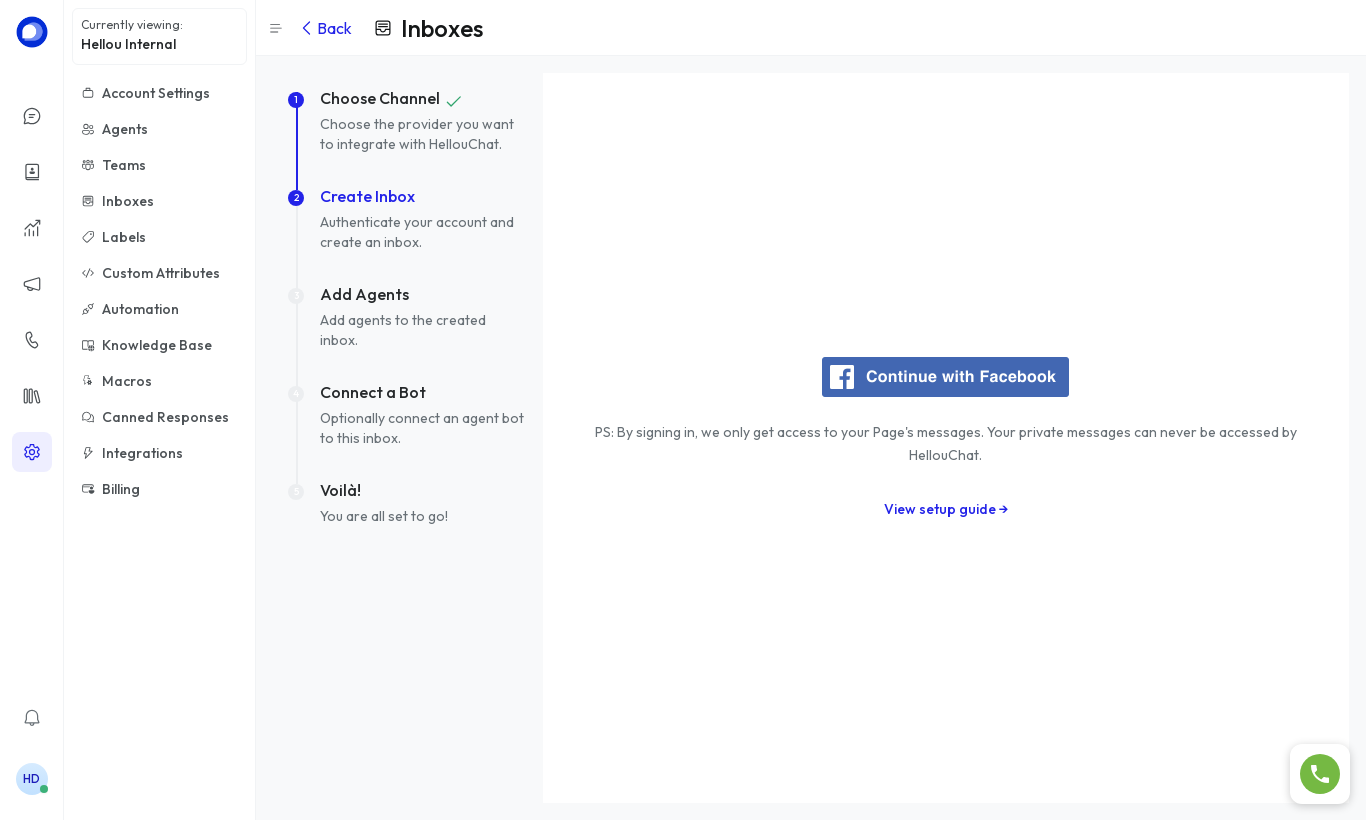Open the View setup guide link
Image resolution: width=1366 pixels, height=820 pixels.
[946, 510]
